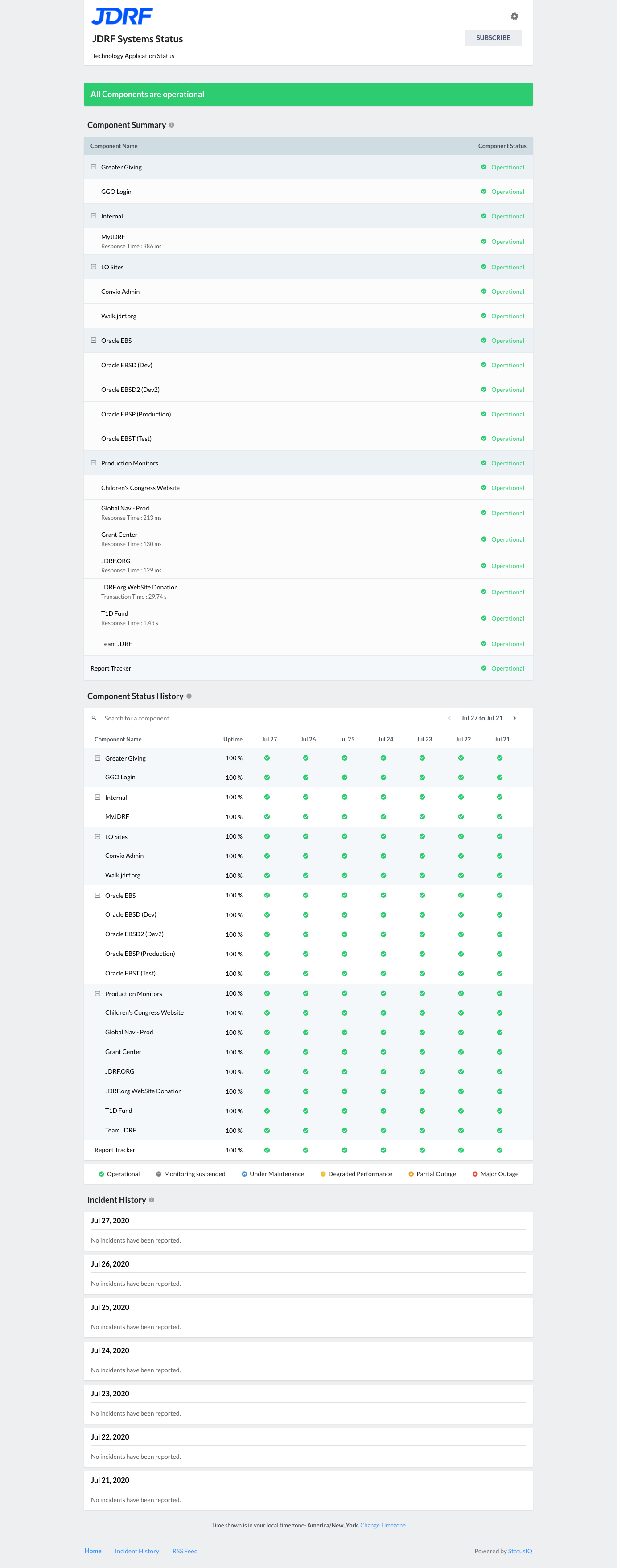The height and width of the screenshot is (1568, 617).
Task: Click Jul 27 to Jul 21 range label
Action: tap(482, 718)
